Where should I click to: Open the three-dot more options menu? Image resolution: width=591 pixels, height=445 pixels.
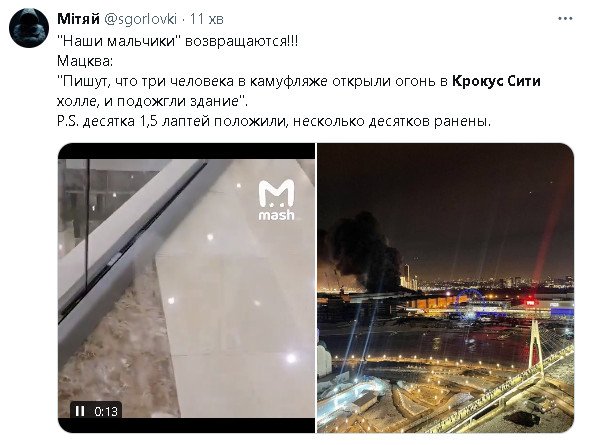click(x=565, y=18)
